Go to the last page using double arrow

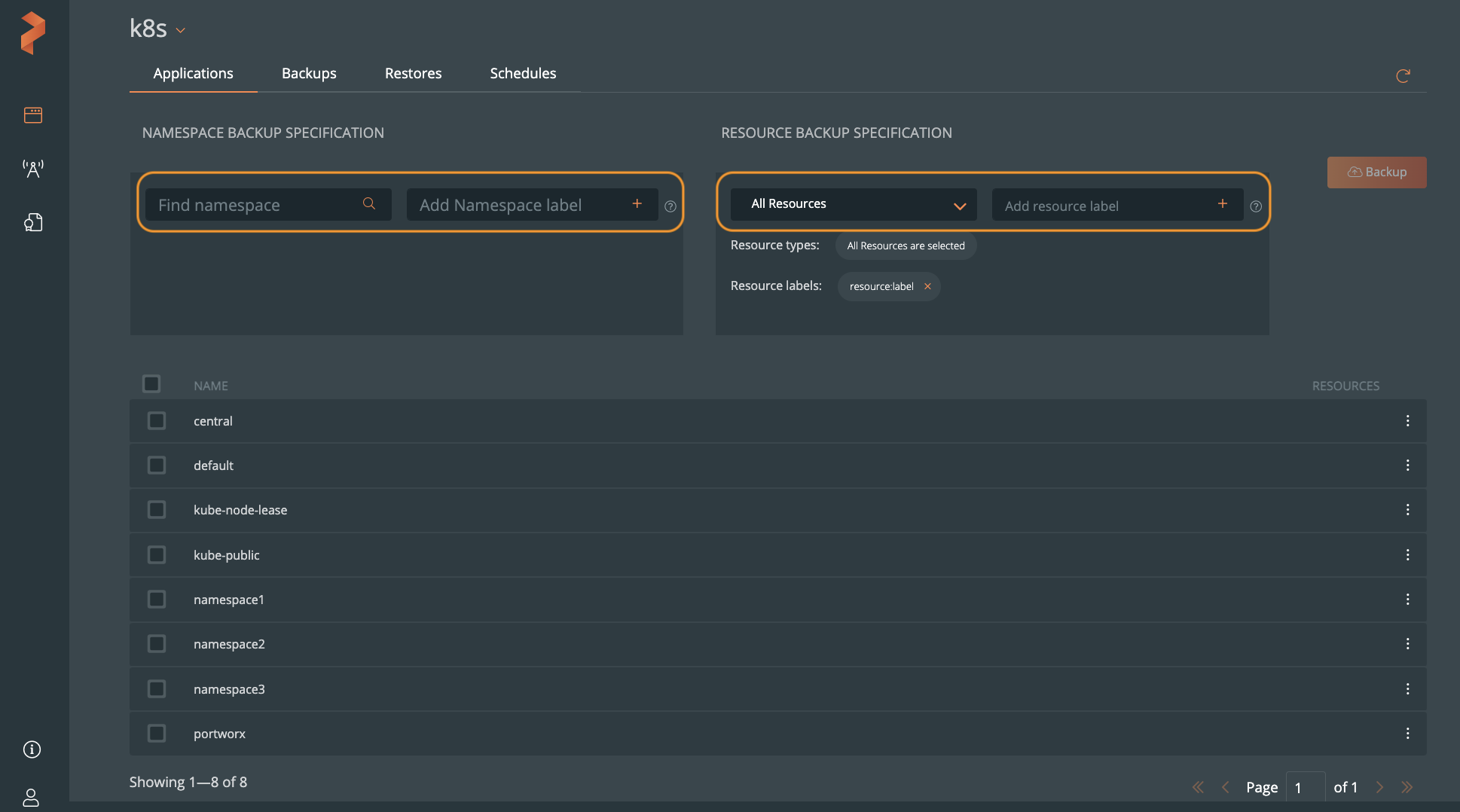pyautogui.click(x=1407, y=787)
